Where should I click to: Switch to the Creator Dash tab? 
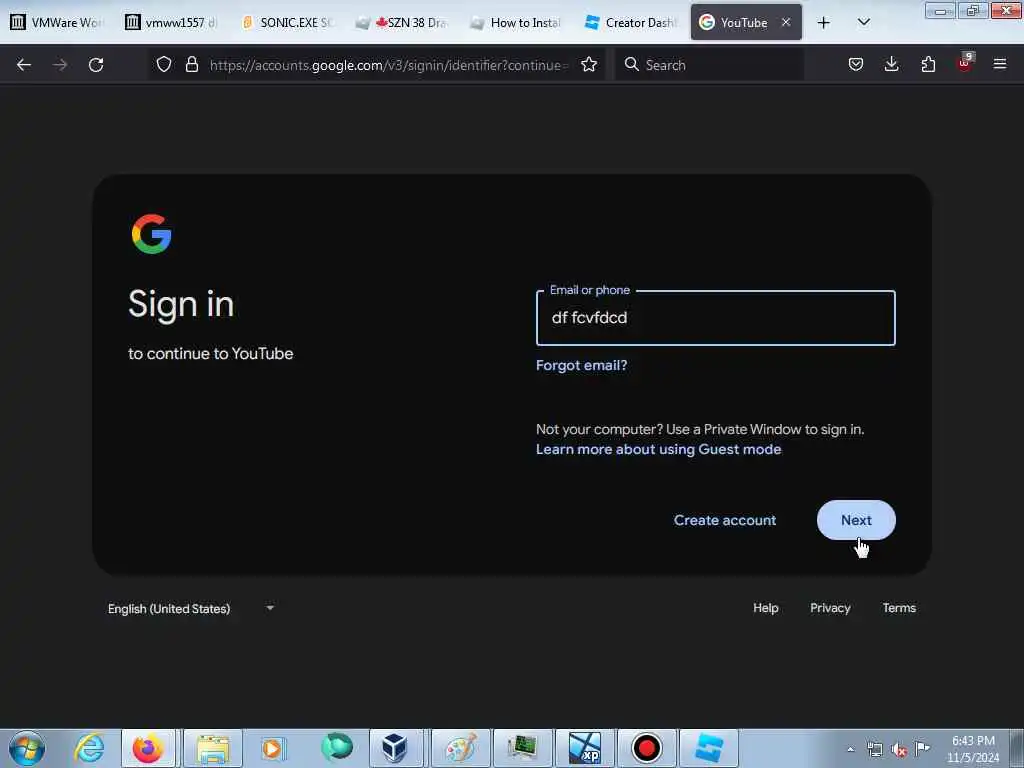pos(631,22)
